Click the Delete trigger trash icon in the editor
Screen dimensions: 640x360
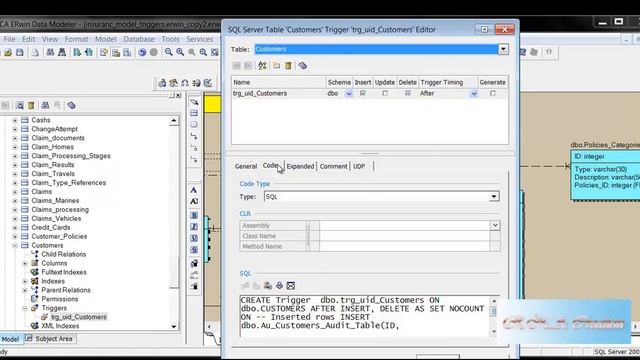pyautogui.click(x=289, y=66)
